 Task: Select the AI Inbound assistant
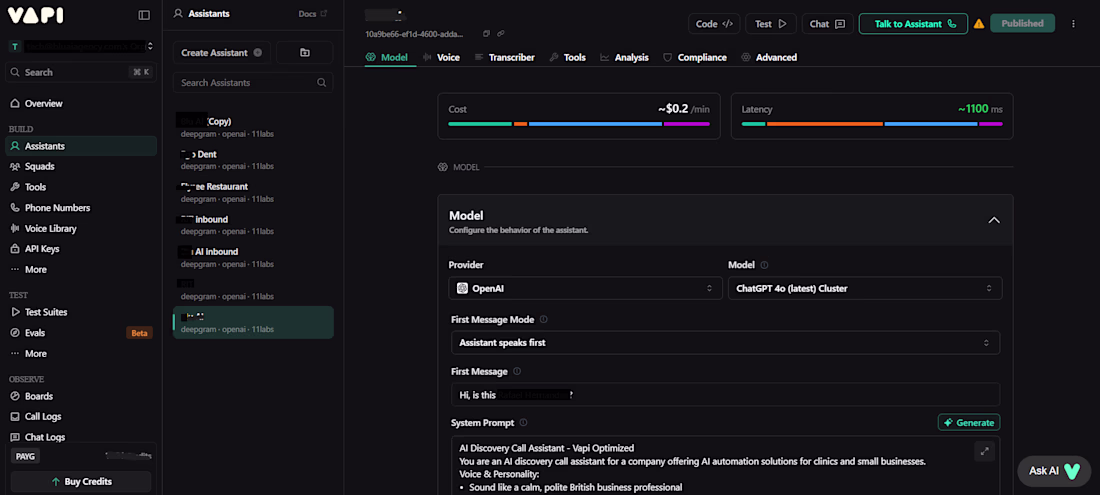[253, 257]
